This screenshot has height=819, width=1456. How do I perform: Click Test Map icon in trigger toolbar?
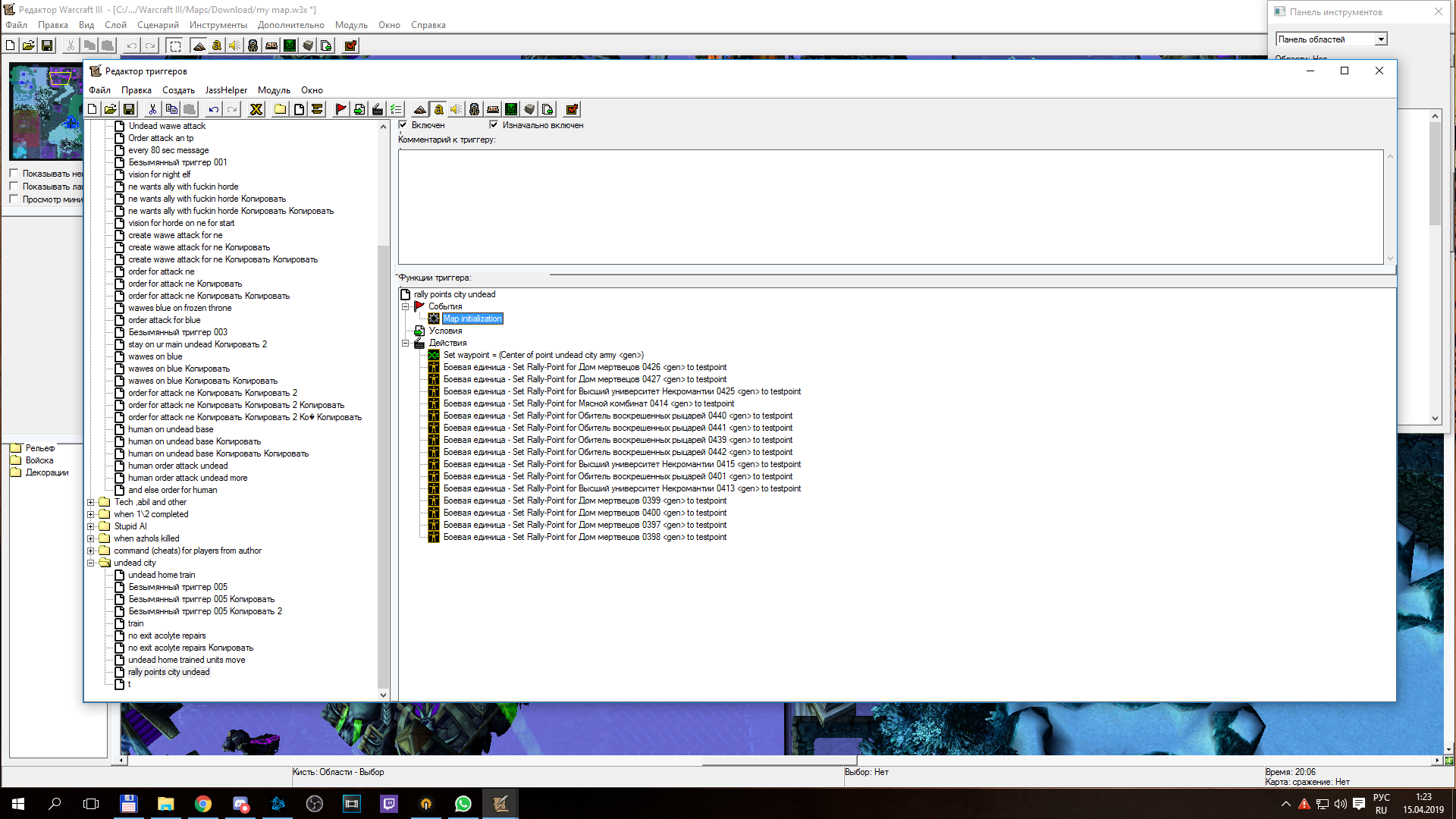click(x=572, y=109)
